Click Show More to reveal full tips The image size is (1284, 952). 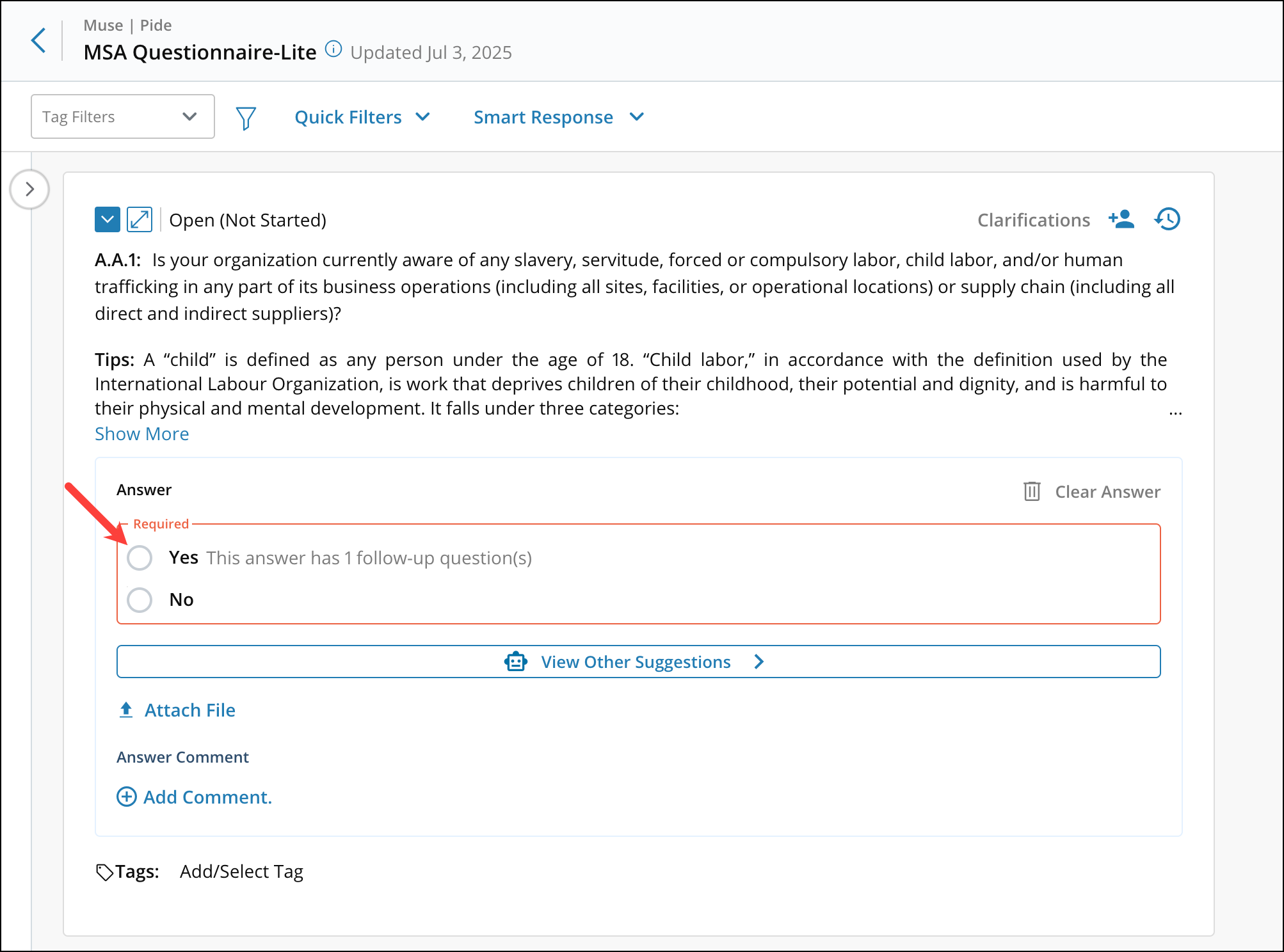click(141, 433)
